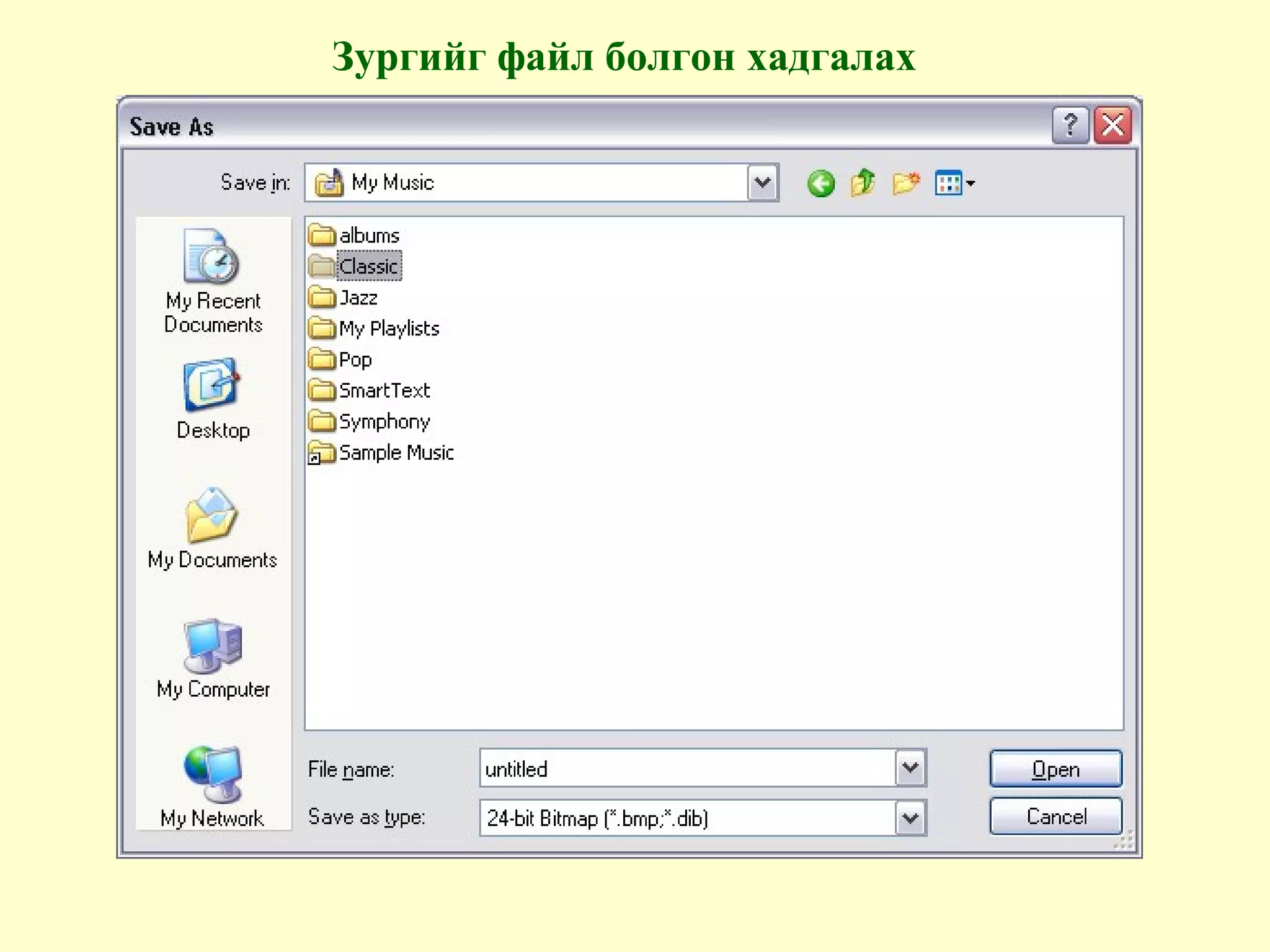Image resolution: width=1270 pixels, height=952 pixels.
Task: Select the Symphony folder icon
Action: 322,421
